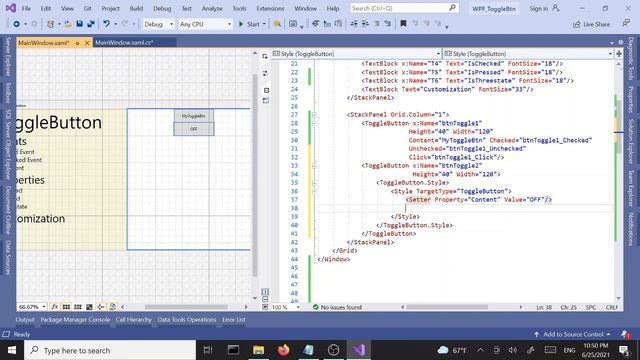Collapse the ToggleButton.Style node at line 35
This screenshot has height=360, width=640.
(314, 182)
